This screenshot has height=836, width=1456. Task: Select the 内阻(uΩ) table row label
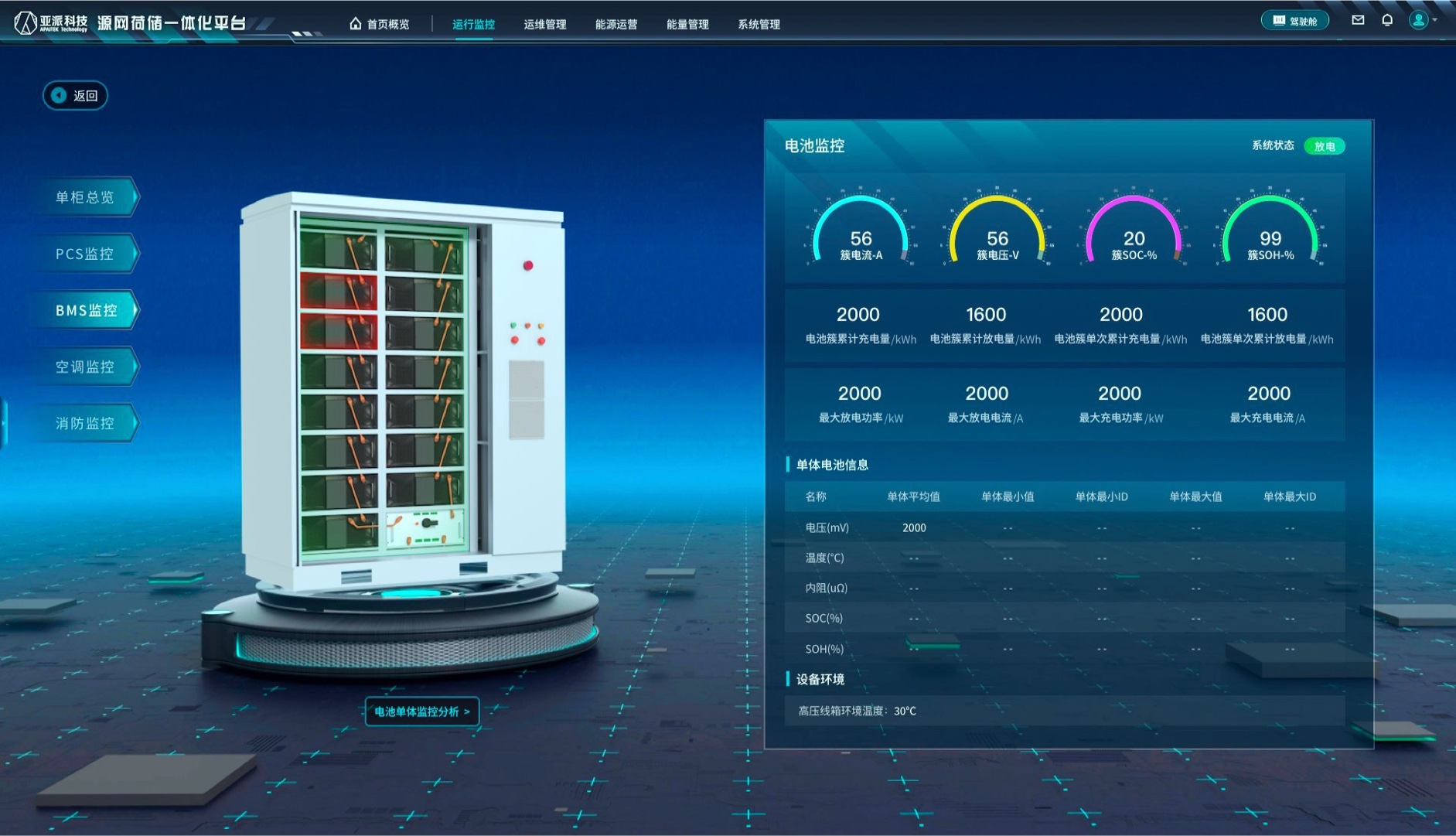click(x=826, y=588)
